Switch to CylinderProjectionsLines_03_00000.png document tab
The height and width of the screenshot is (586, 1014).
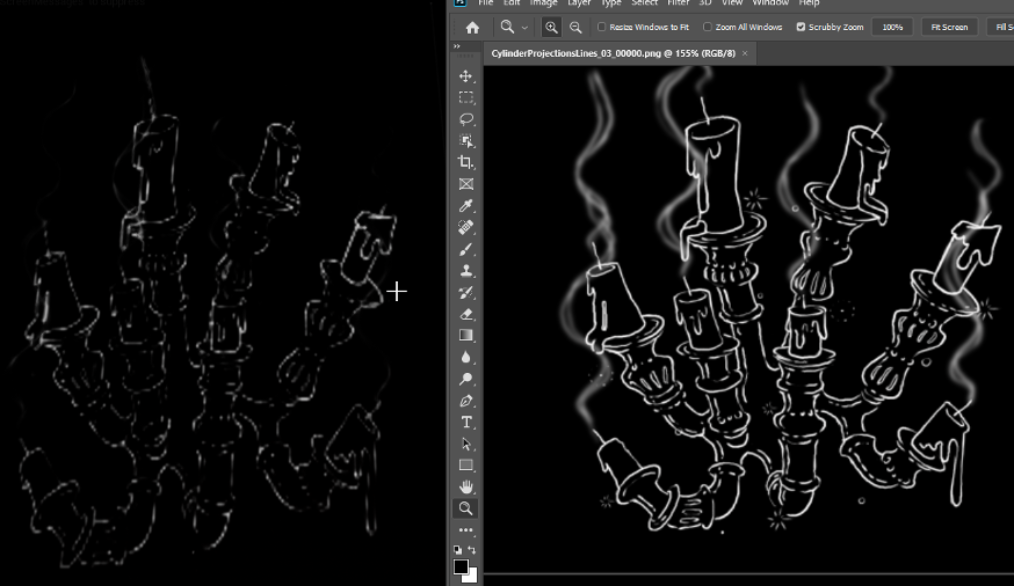[613, 54]
